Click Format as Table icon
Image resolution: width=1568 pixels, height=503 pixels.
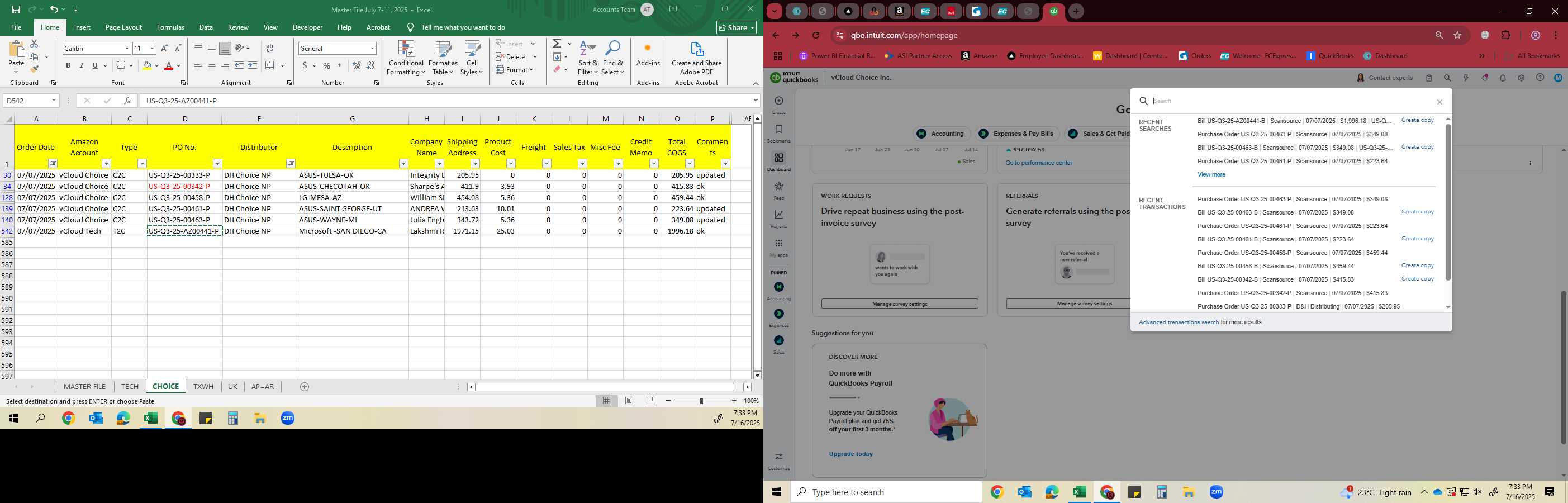pyautogui.click(x=443, y=58)
